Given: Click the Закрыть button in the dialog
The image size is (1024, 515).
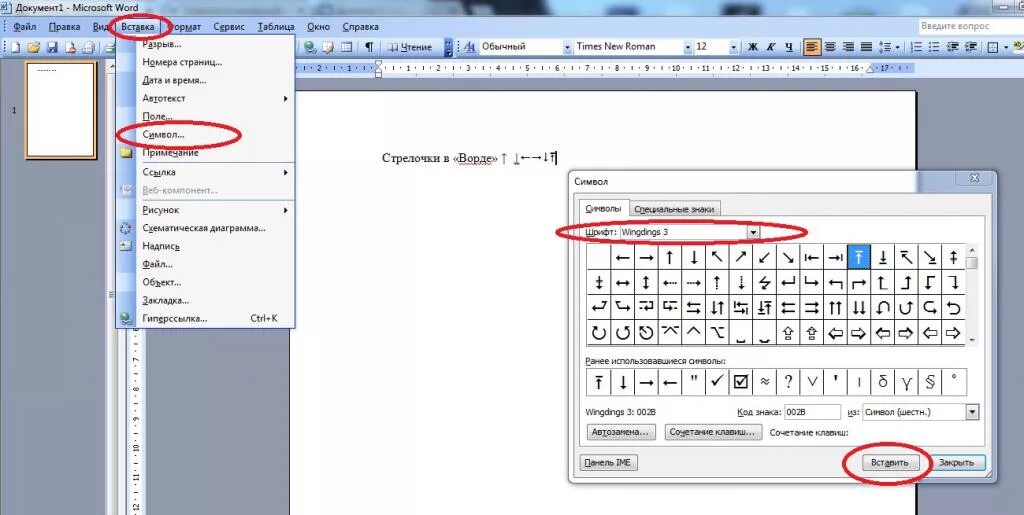Looking at the screenshot, I should 956,462.
